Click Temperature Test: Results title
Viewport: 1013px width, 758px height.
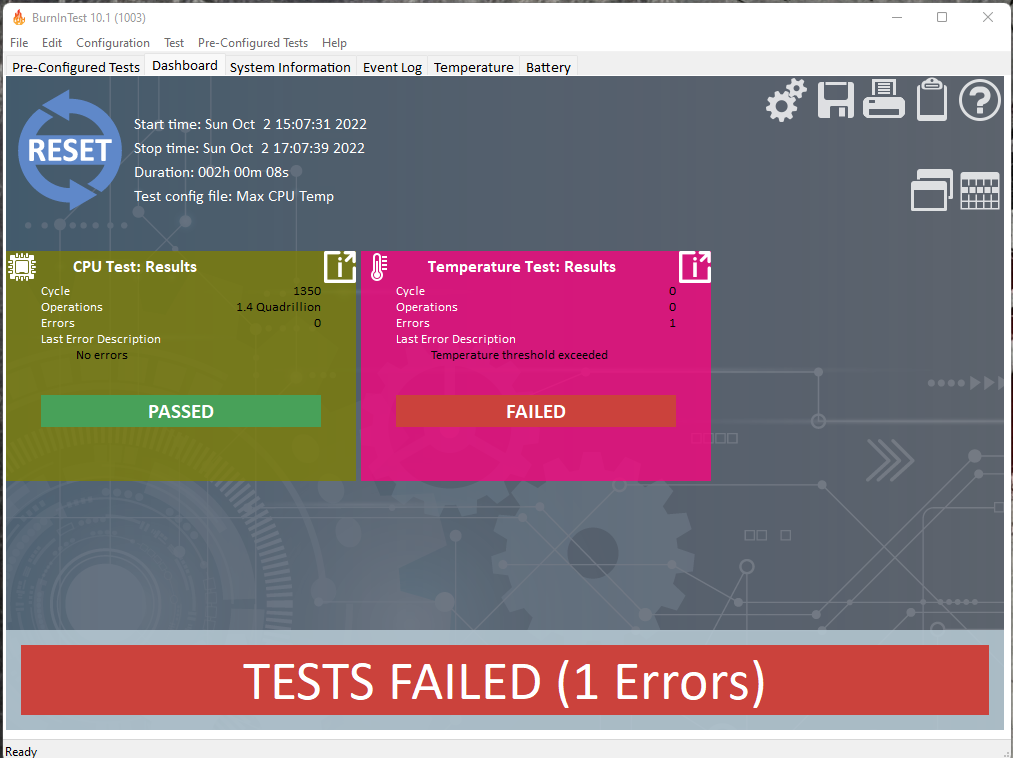point(521,267)
